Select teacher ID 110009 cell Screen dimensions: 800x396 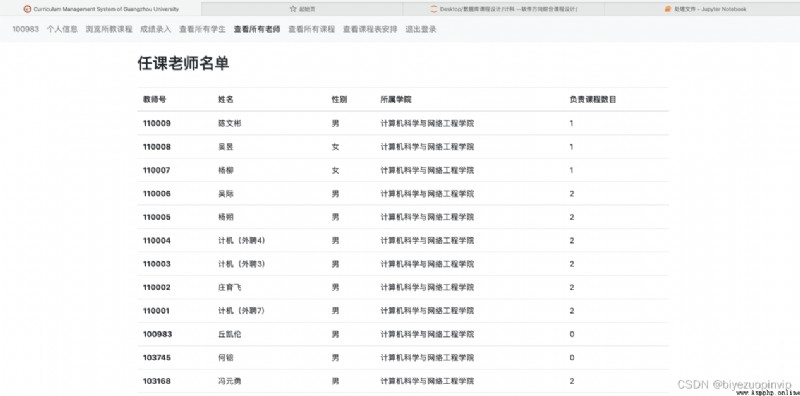pos(157,123)
